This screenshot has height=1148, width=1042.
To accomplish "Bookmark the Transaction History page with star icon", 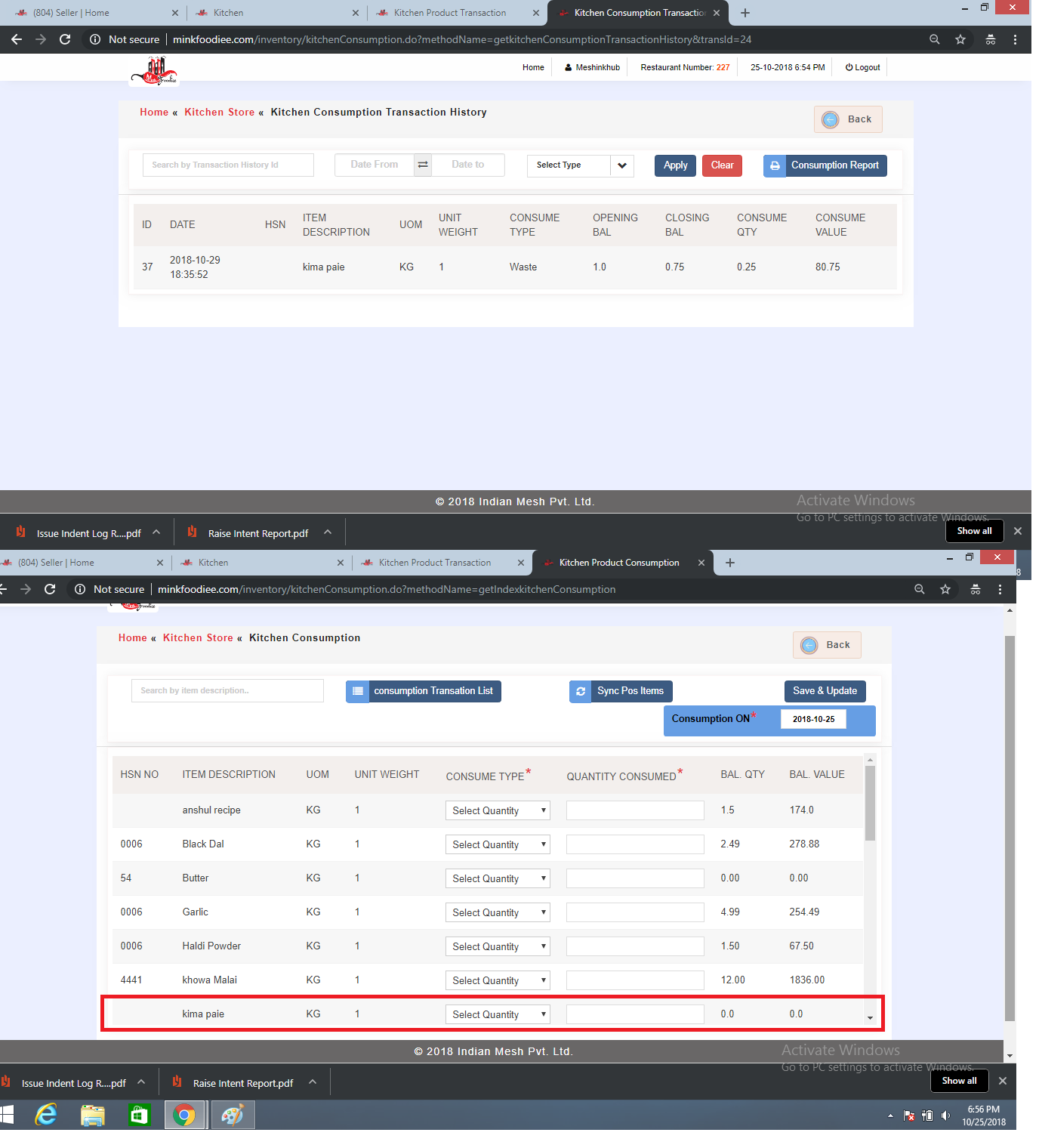I will tap(960, 39).
